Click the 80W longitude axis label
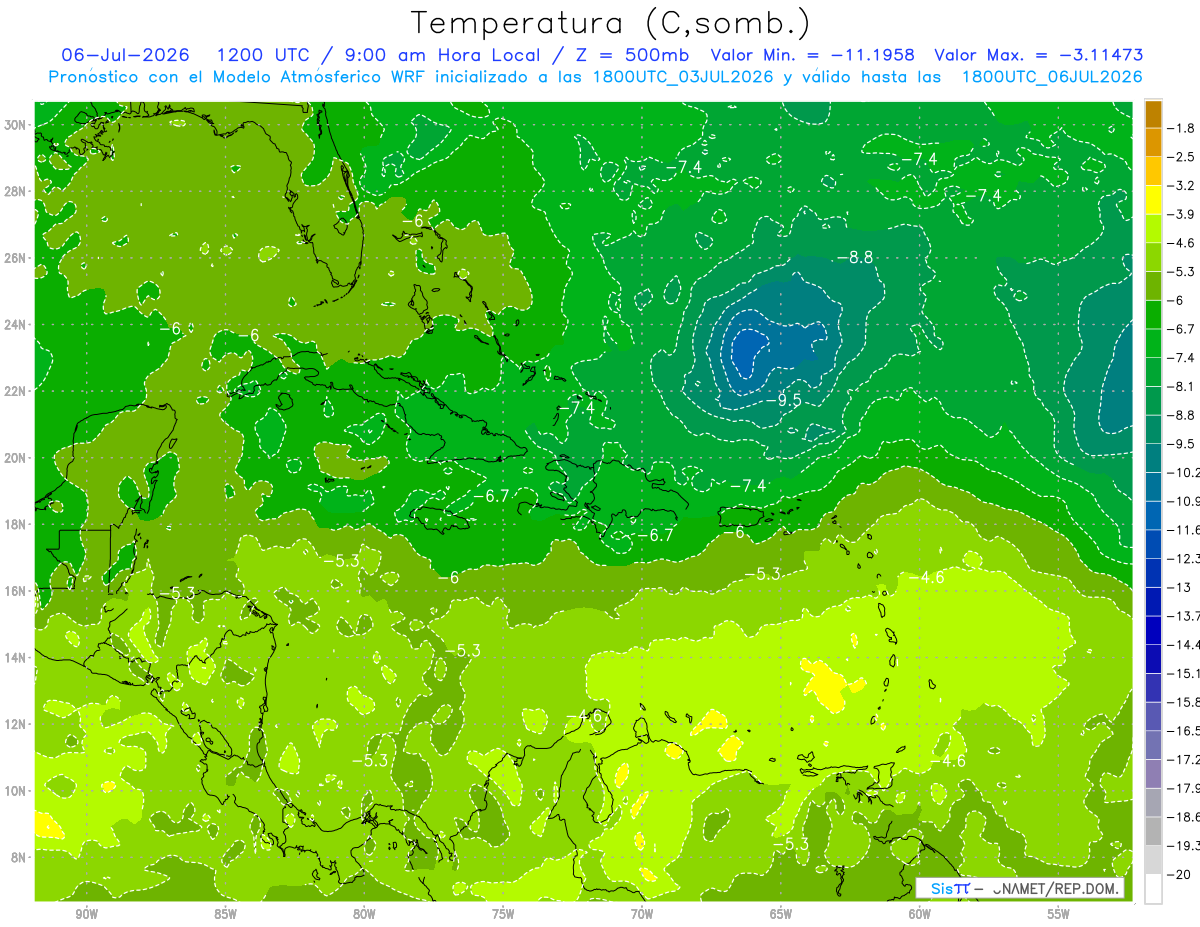Image resolution: width=1200 pixels, height=927 pixels. [x=364, y=914]
